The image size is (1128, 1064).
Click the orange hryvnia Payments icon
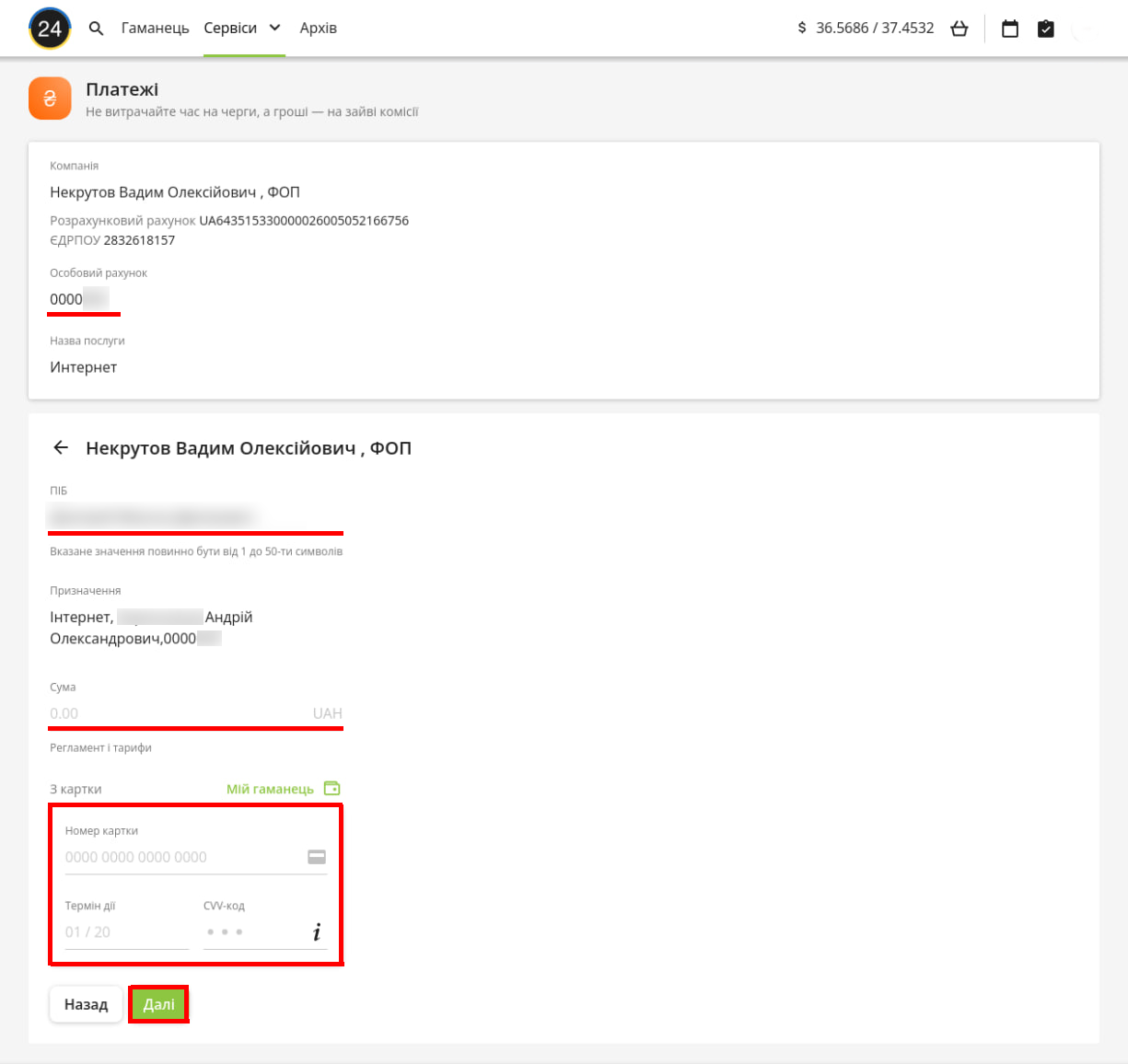50,98
